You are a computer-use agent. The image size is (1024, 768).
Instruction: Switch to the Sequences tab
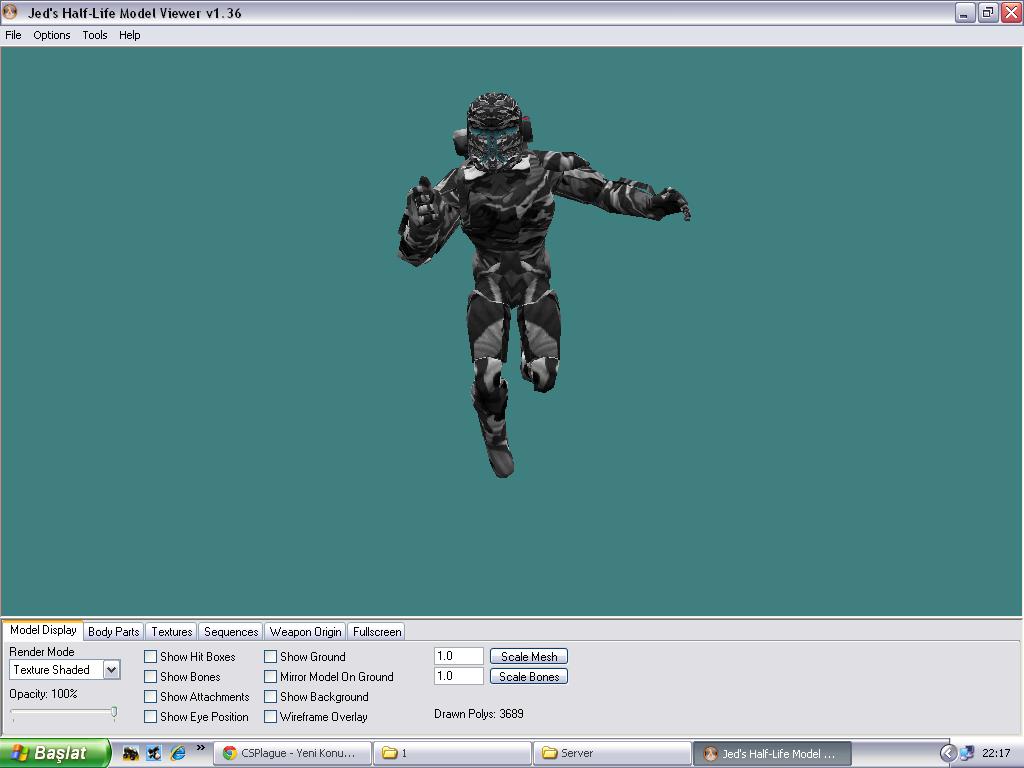tap(231, 632)
